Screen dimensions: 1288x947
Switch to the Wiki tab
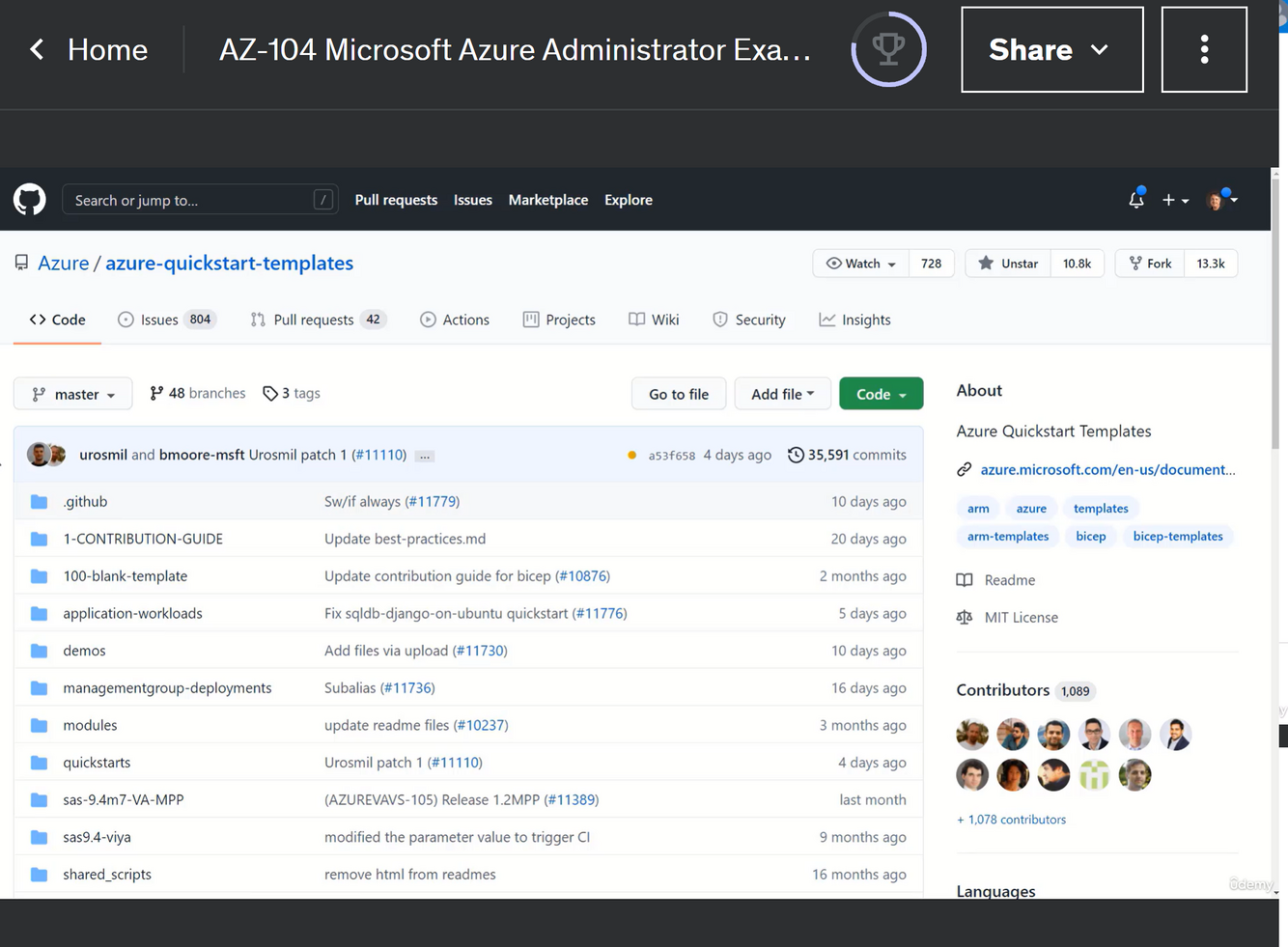click(654, 320)
